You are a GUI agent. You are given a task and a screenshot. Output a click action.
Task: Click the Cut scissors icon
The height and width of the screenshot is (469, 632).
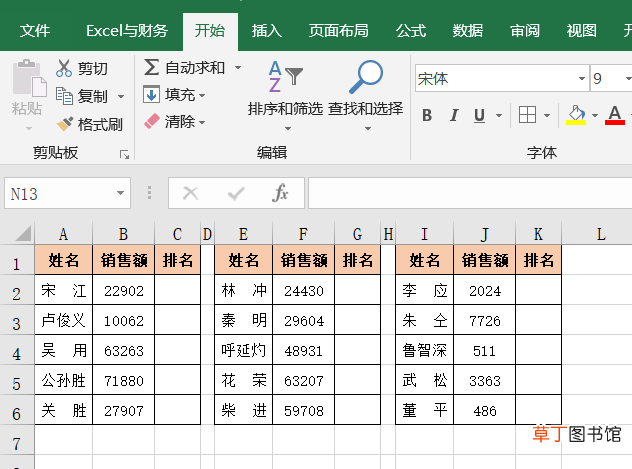click(64, 68)
